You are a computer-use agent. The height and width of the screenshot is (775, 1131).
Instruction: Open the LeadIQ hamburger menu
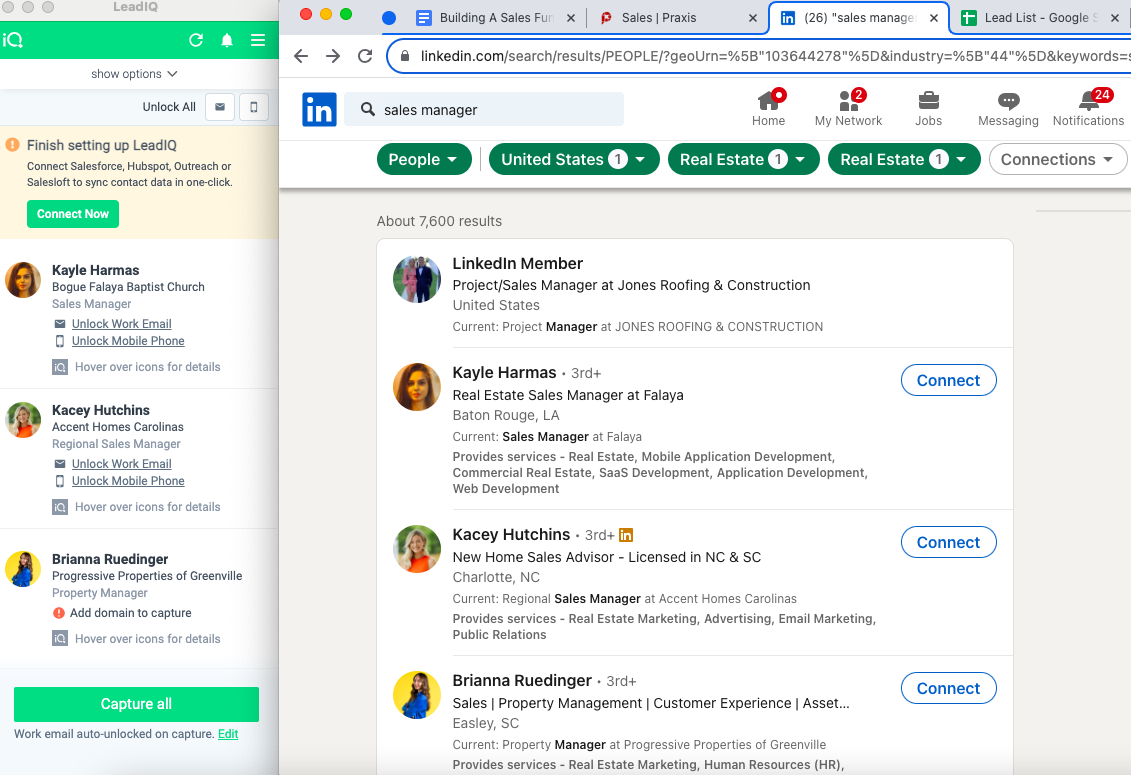click(258, 40)
